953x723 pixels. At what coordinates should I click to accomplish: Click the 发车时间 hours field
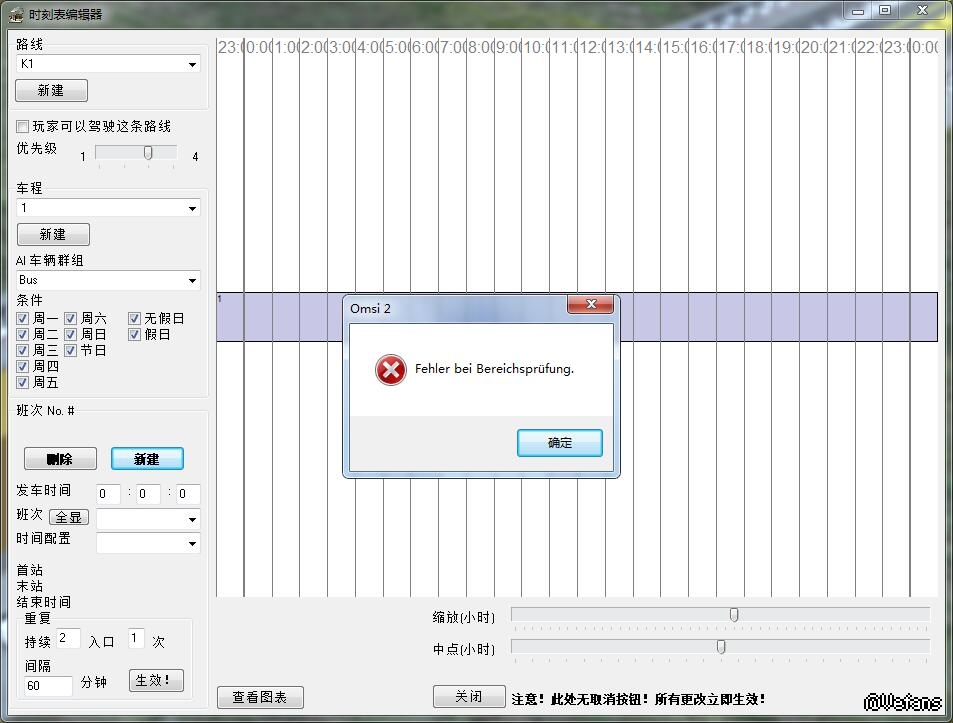pos(108,494)
